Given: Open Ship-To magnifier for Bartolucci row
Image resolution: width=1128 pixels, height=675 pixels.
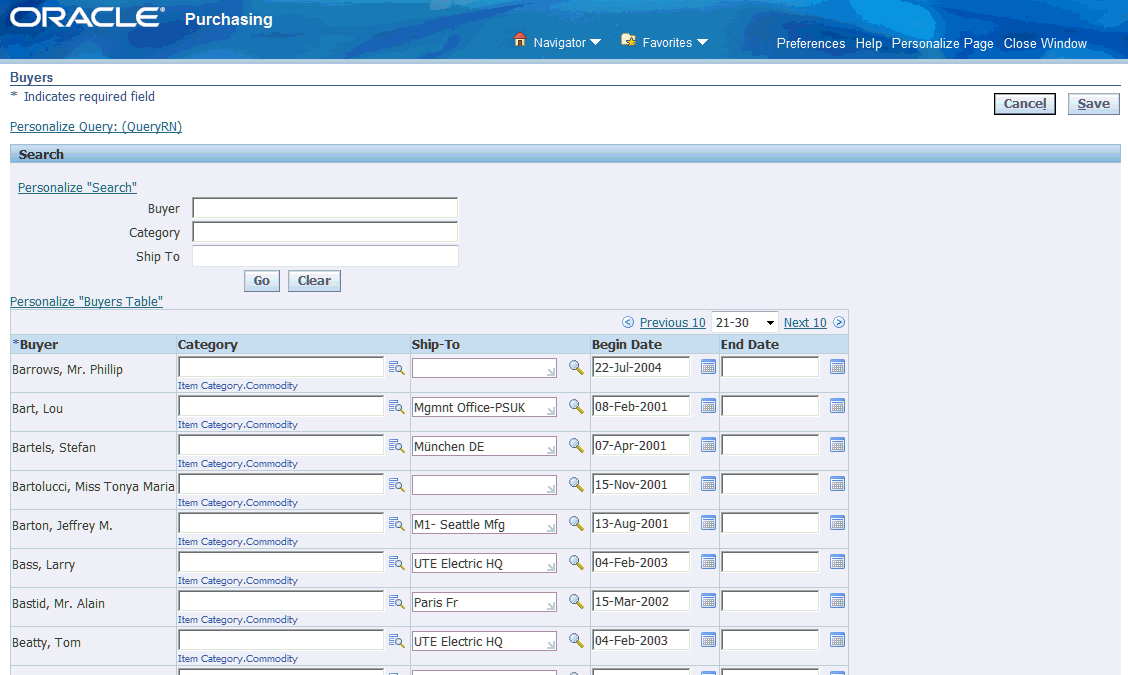Looking at the screenshot, I should pyautogui.click(x=576, y=484).
